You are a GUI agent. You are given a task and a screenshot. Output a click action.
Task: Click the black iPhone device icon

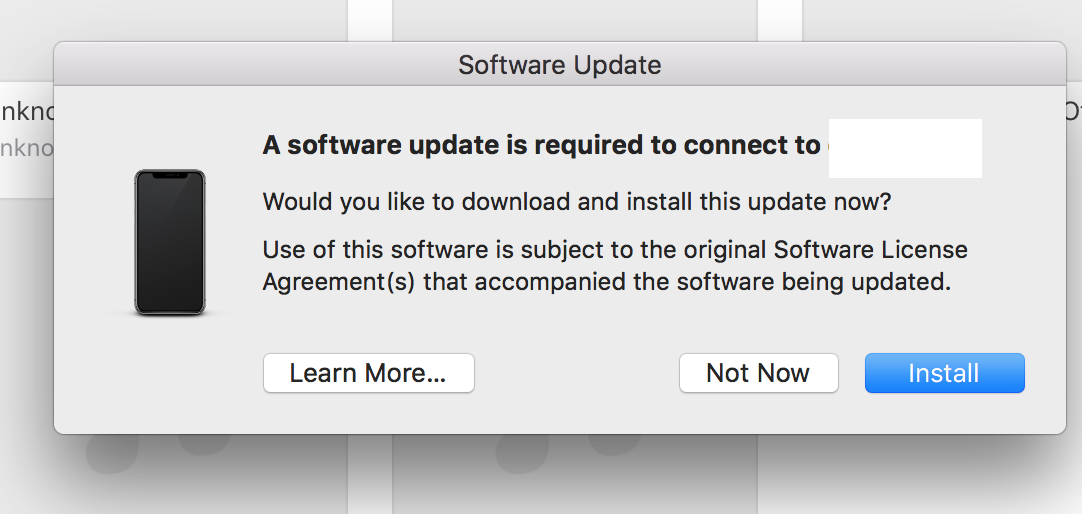[x=170, y=242]
